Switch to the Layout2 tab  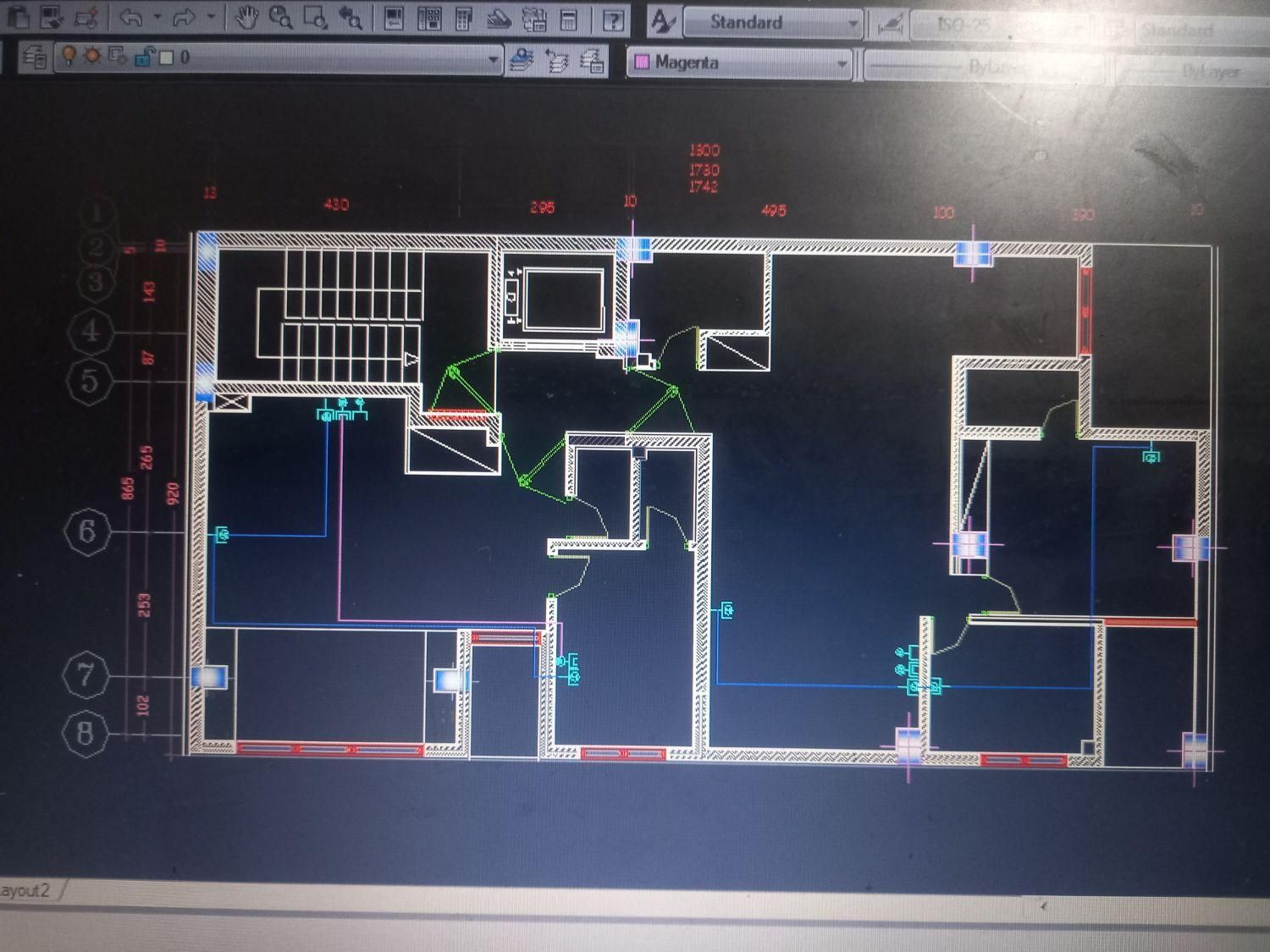pos(25,890)
